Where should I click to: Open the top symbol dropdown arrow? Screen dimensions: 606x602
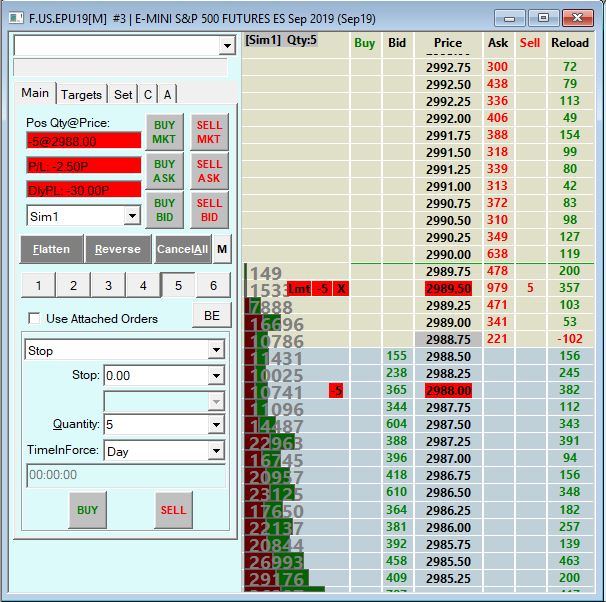tap(227, 46)
